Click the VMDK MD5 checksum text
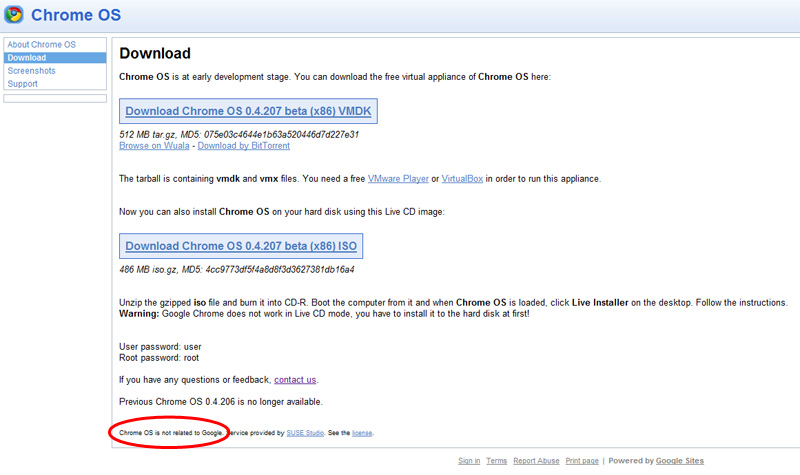 click(239, 135)
